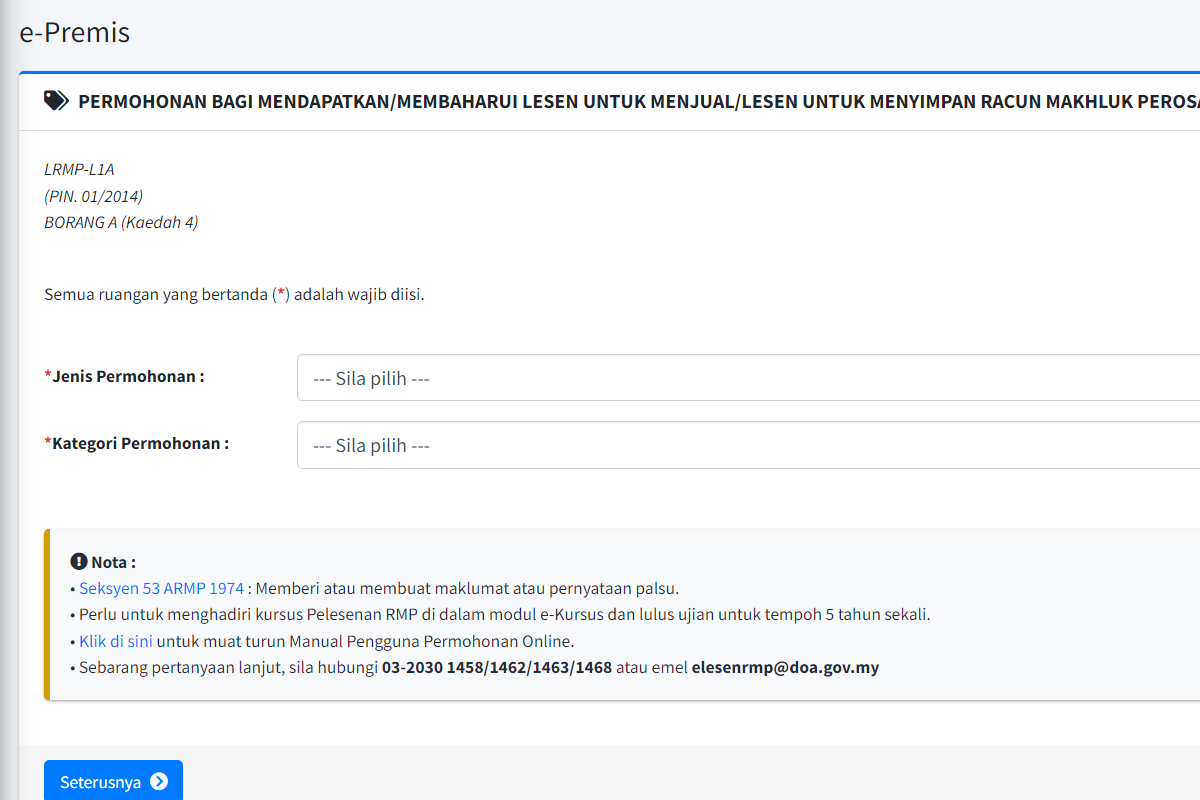Viewport: 1200px width, 800px height.
Task: Click the exclamation icon next to Nota
Action: (x=79, y=561)
